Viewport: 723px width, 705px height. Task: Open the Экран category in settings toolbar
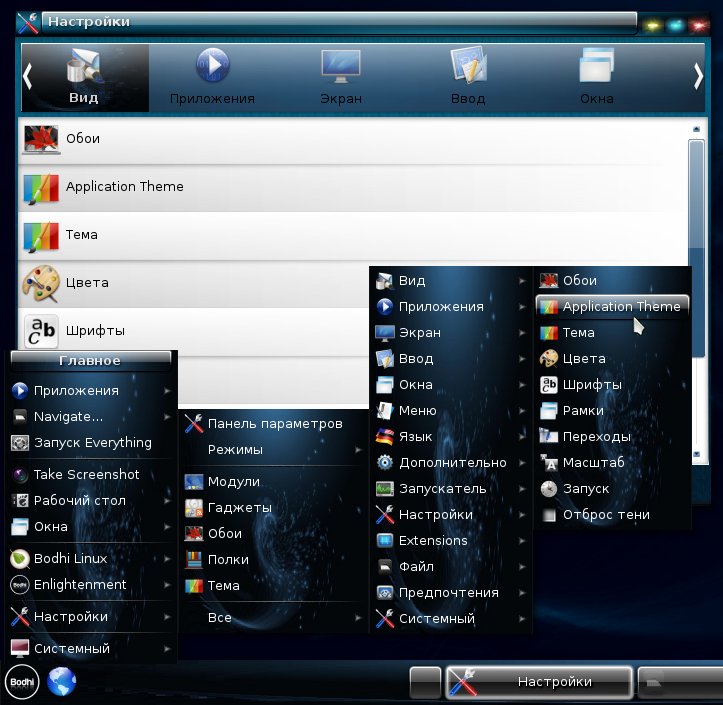pos(341,77)
